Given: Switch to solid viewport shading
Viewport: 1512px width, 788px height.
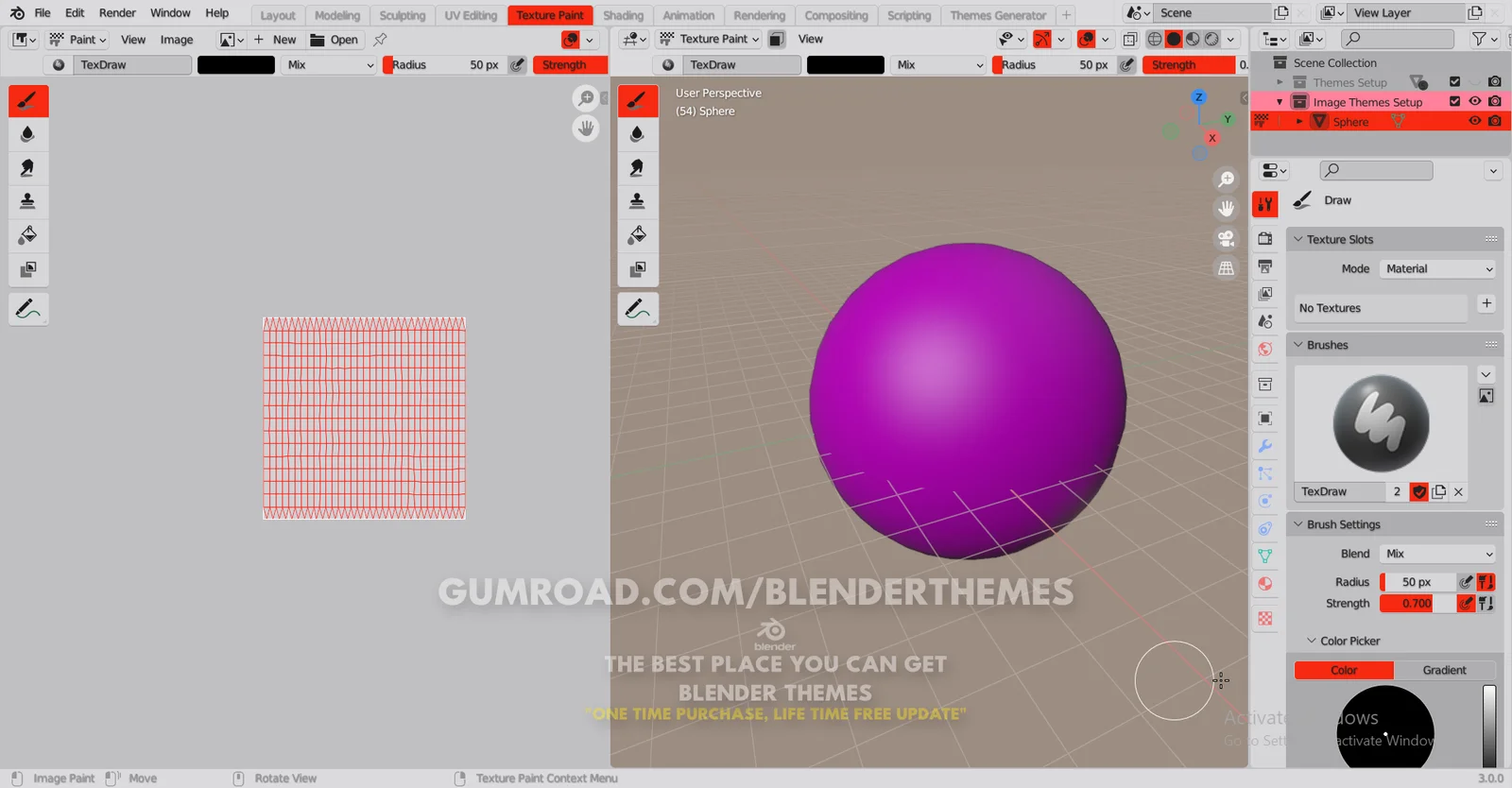Looking at the screenshot, I should [1174, 39].
